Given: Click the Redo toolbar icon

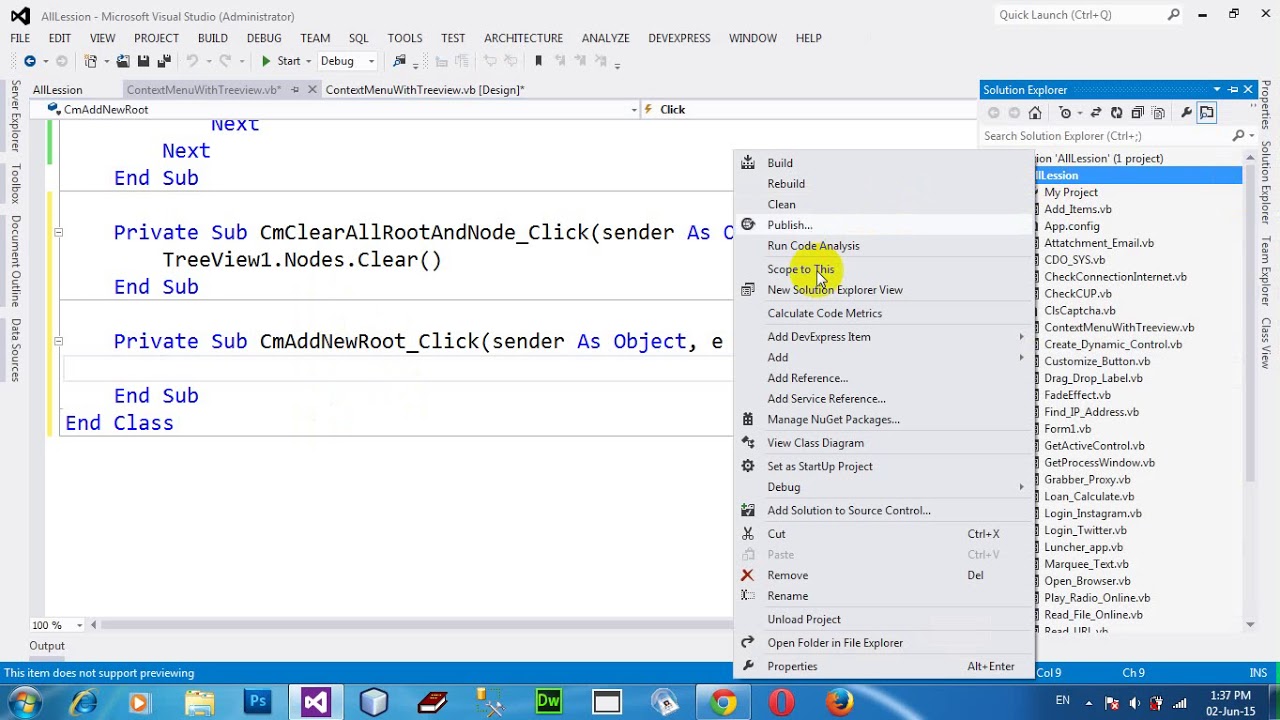Looking at the screenshot, I should tap(225, 61).
